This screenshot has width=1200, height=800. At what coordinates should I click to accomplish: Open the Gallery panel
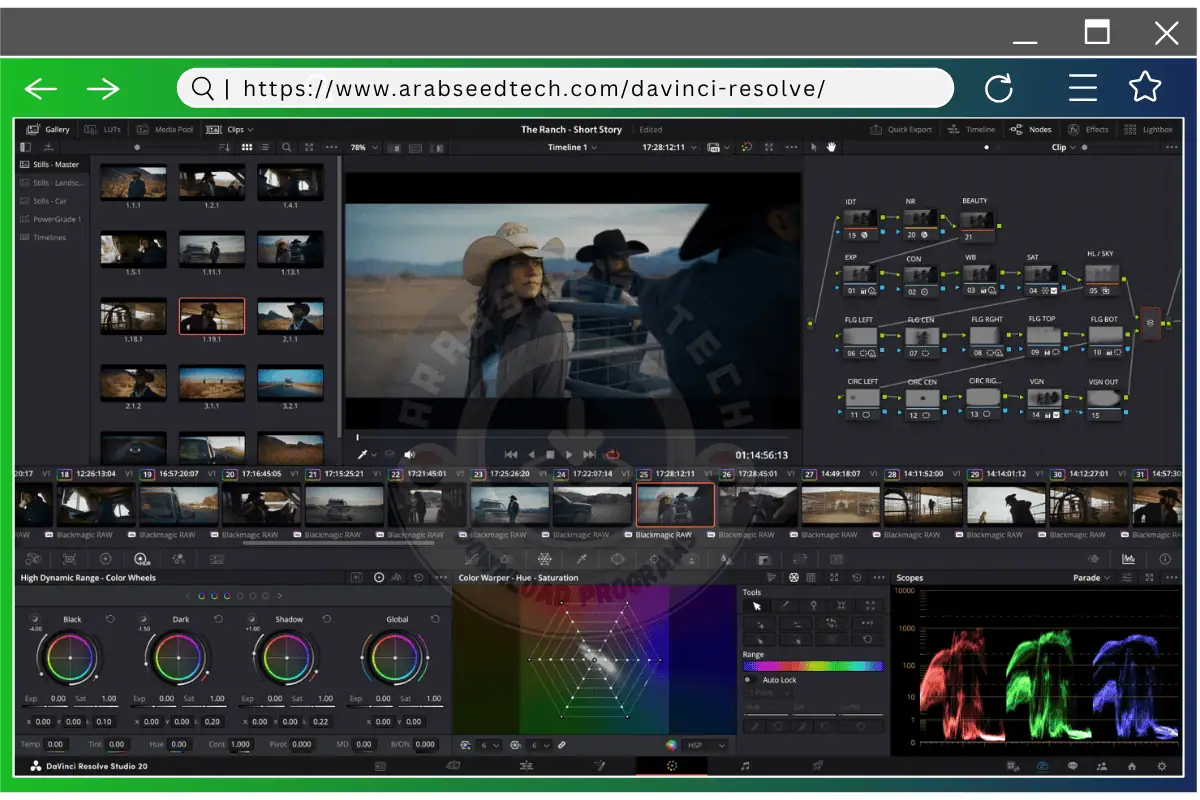pyautogui.click(x=48, y=129)
